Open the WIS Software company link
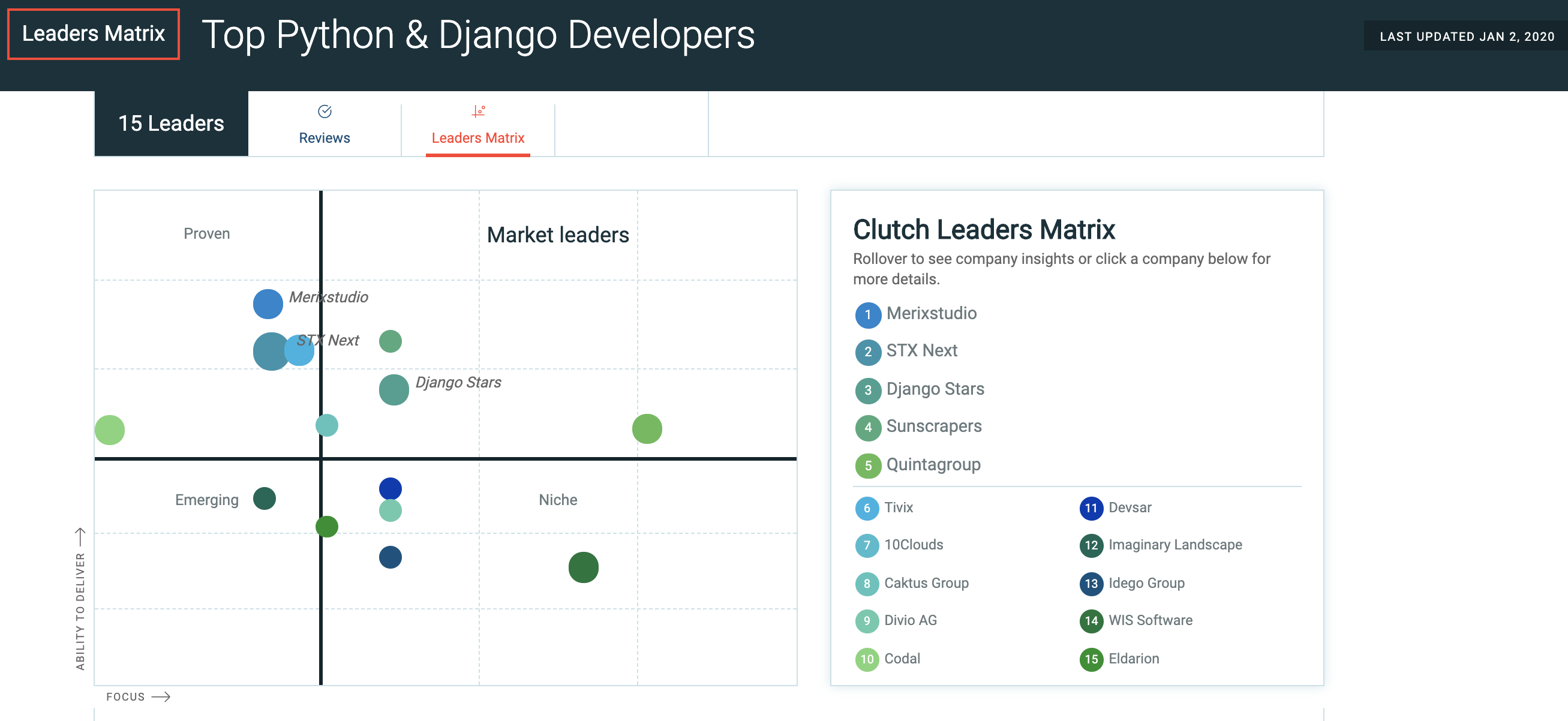The width and height of the screenshot is (1568, 721). pyautogui.click(x=1151, y=620)
